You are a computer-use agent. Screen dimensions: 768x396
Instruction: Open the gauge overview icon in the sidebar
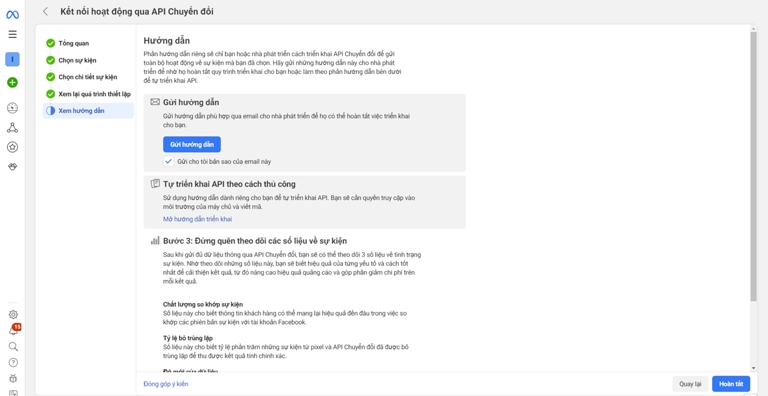tap(12, 108)
